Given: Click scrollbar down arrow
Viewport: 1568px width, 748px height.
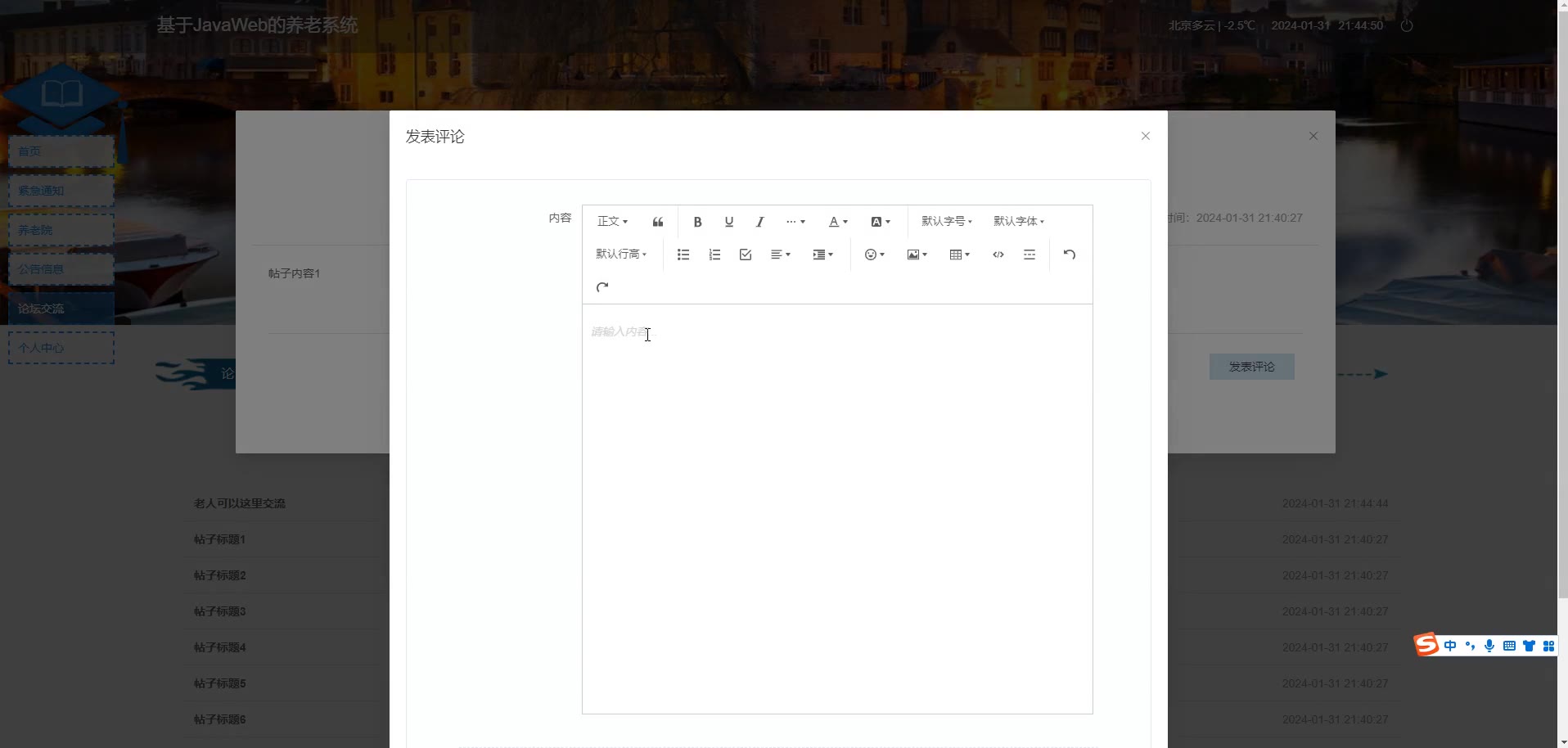Looking at the screenshot, I should pyautogui.click(x=1562, y=741).
